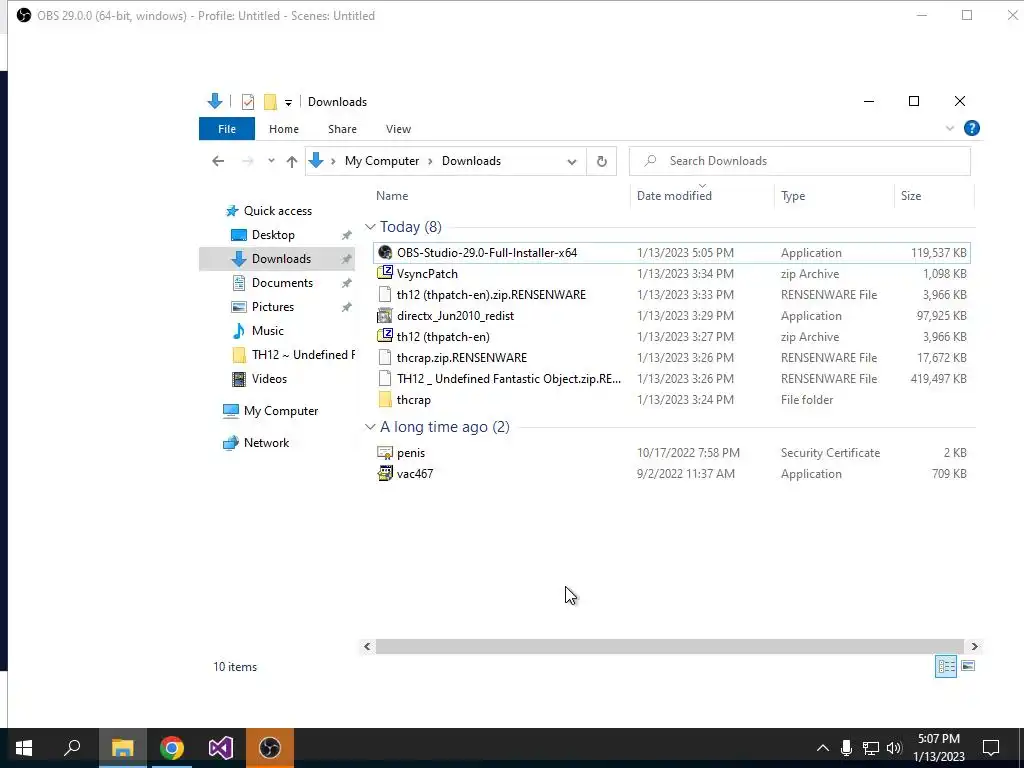Click Downloads in the address breadcrumb

click(471, 161)
